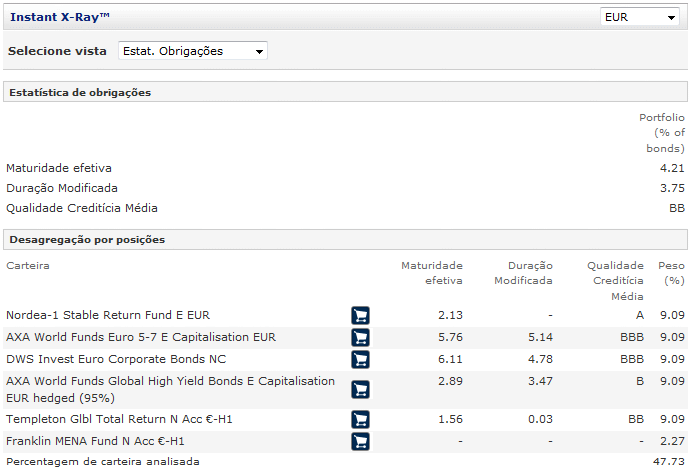Add AXA Global High Yield Bonds to cart
This screenshot has height=471, width=693.
pyautogui.click(x=360, y=390)
